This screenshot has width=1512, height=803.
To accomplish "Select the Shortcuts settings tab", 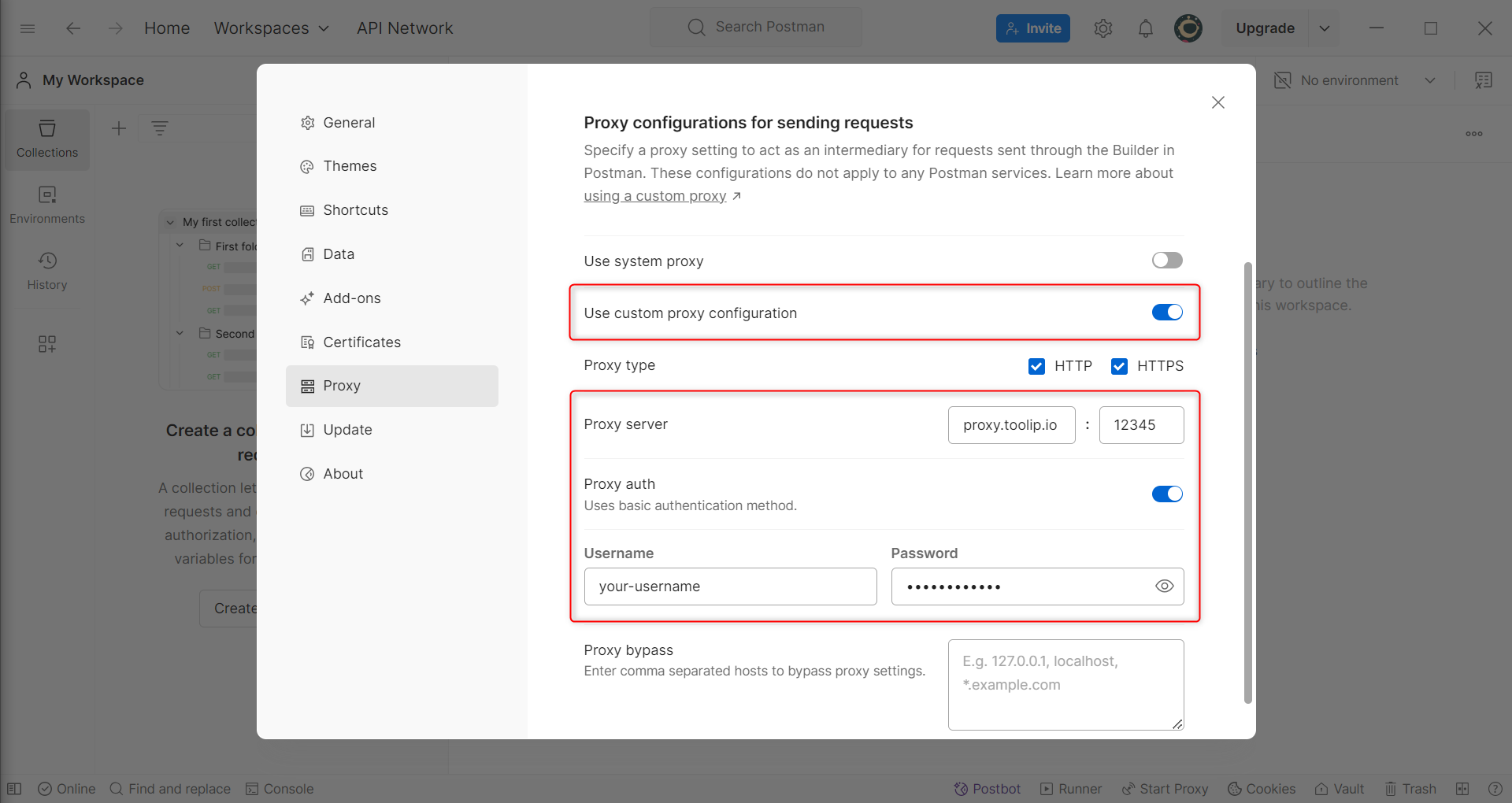I will (x=355, y=210).
